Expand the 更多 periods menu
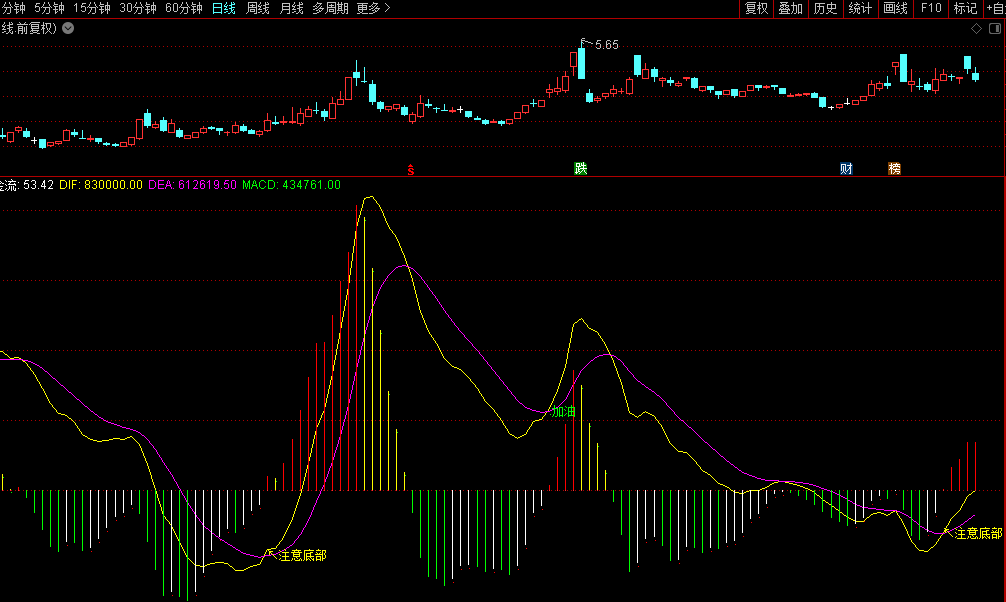Viewport: 1006px width, 602px height. pyautogui.click(x=373, y=8)
